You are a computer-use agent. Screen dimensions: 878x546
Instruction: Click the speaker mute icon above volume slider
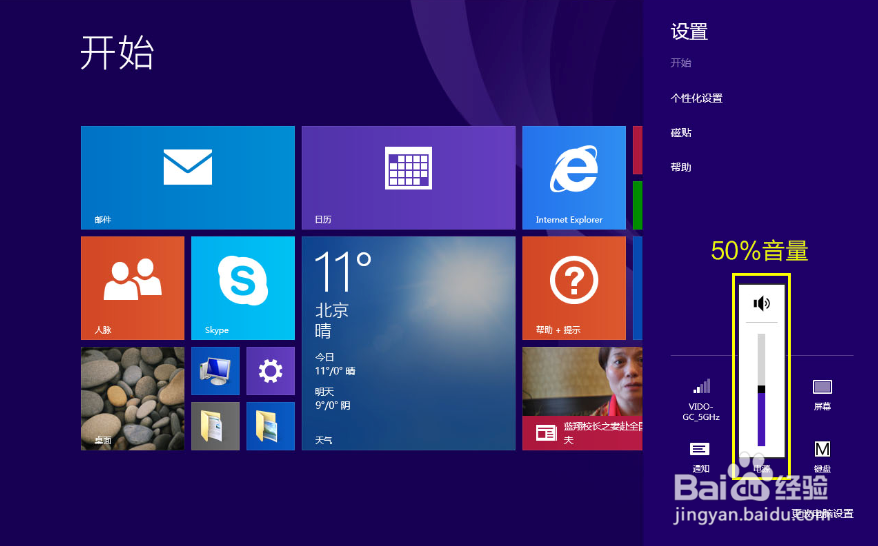click(762, 304)
